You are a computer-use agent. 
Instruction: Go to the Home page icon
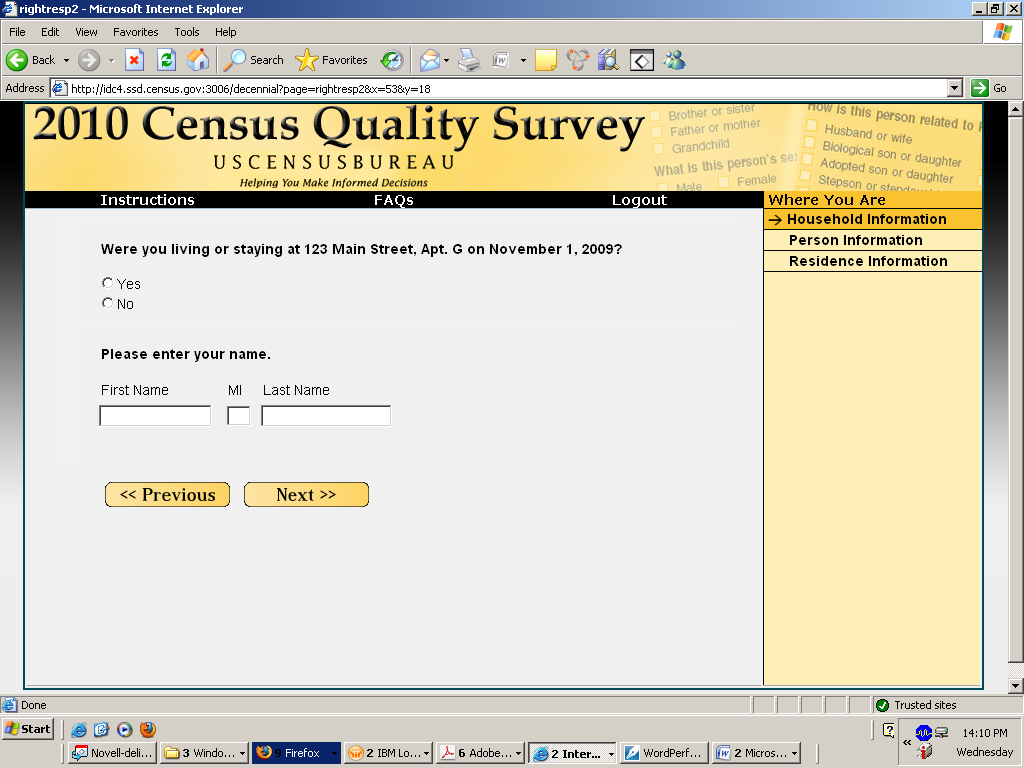(x=198, y=60)
